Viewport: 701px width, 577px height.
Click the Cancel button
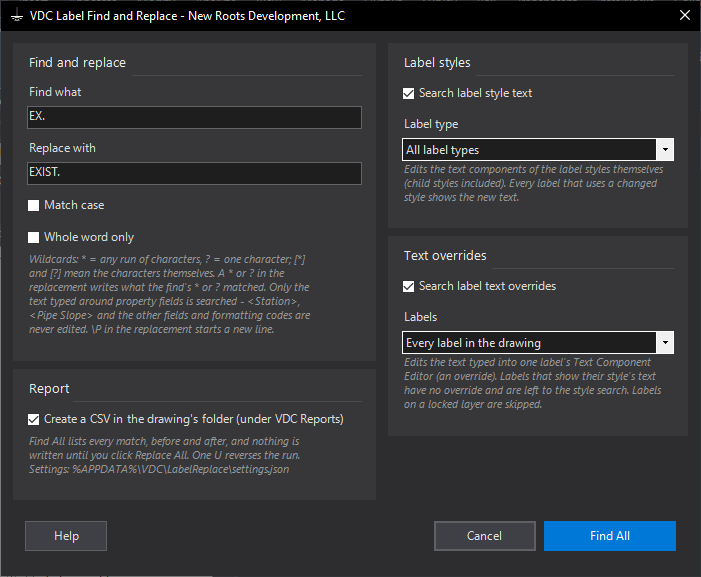pos(485,535)
